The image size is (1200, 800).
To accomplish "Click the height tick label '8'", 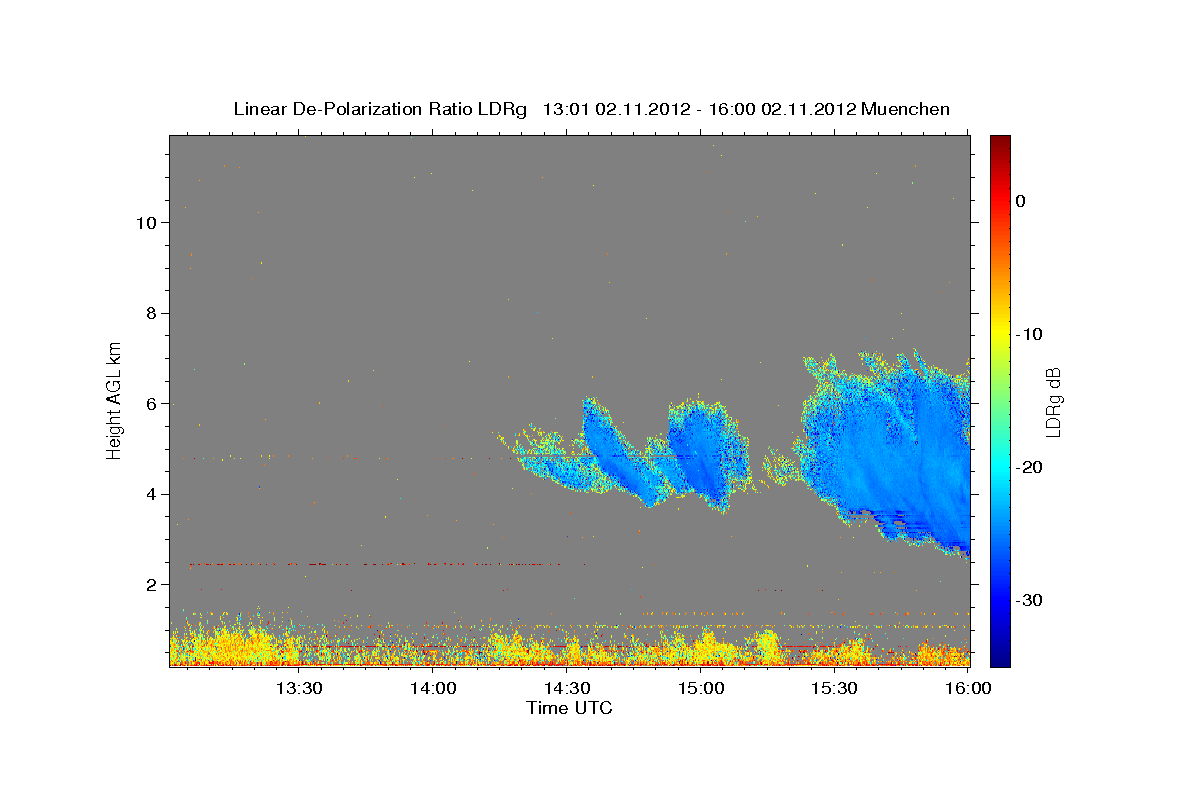I will click(x=153, y=313).
